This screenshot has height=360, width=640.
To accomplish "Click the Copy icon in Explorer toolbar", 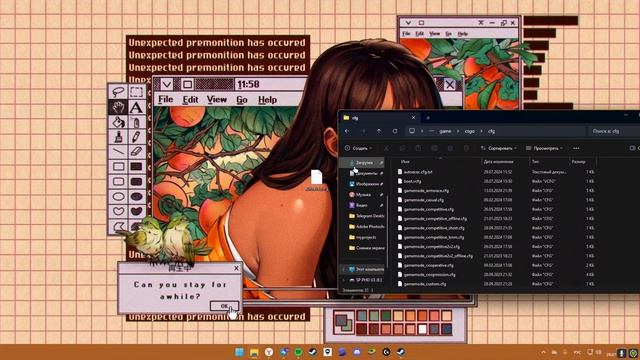I will 402,148.
